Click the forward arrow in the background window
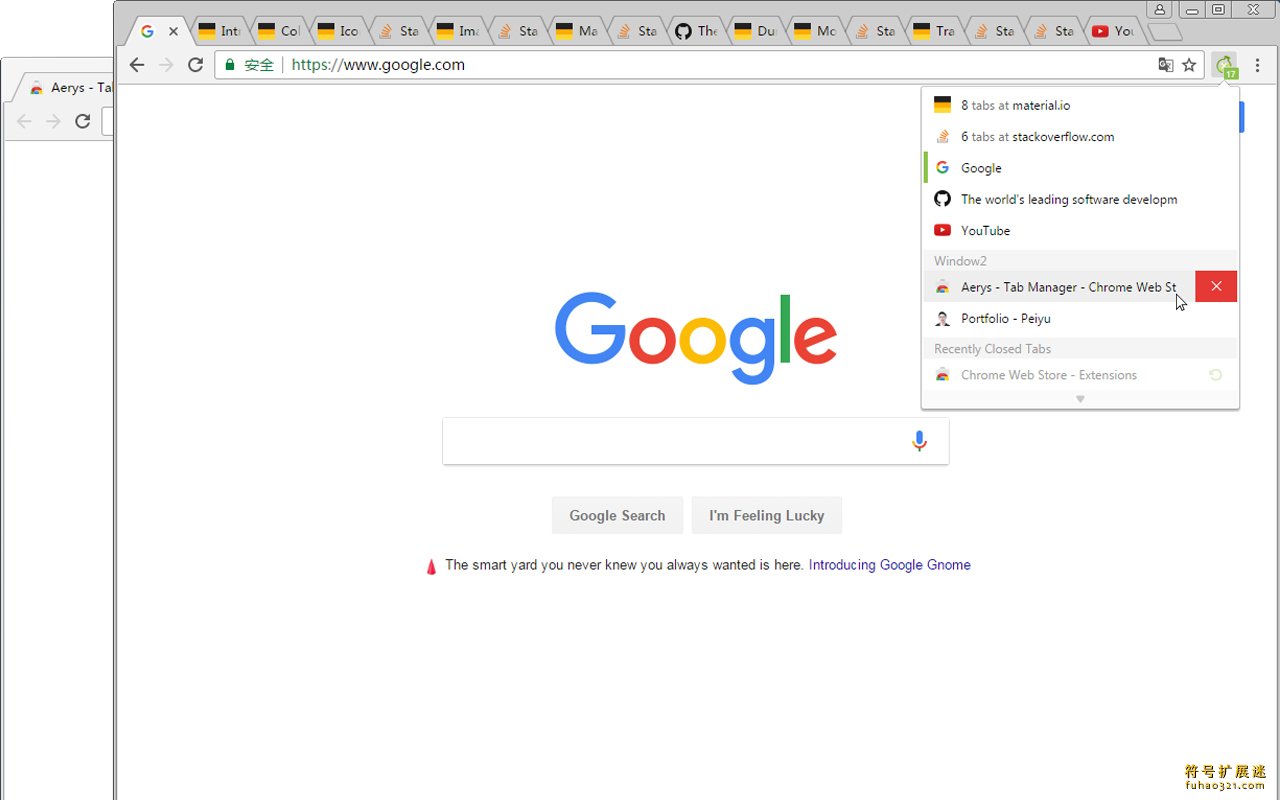 53,122
